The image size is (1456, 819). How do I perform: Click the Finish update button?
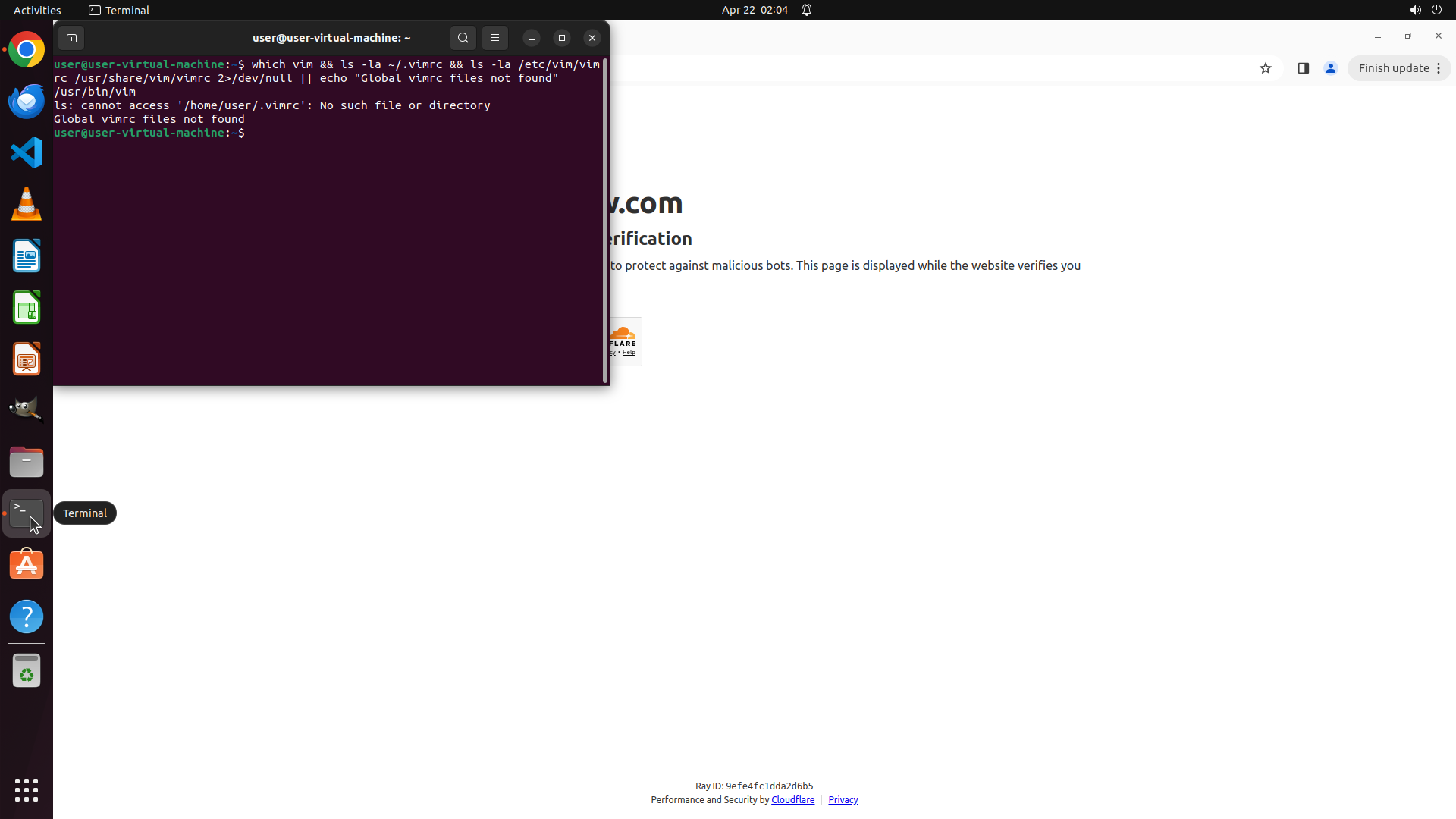[1393, 68]
